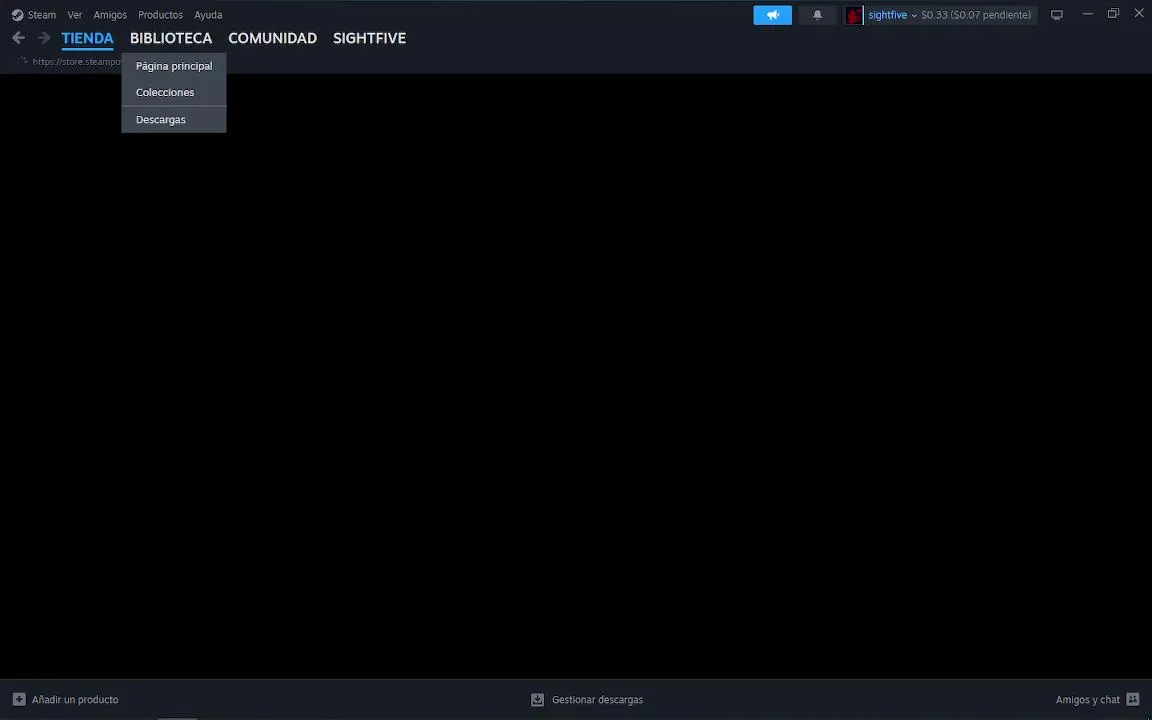The height and width of the screenshot is (720, 1152).
Task: Select Descargas in the dropdown
Action: point(174,120)
